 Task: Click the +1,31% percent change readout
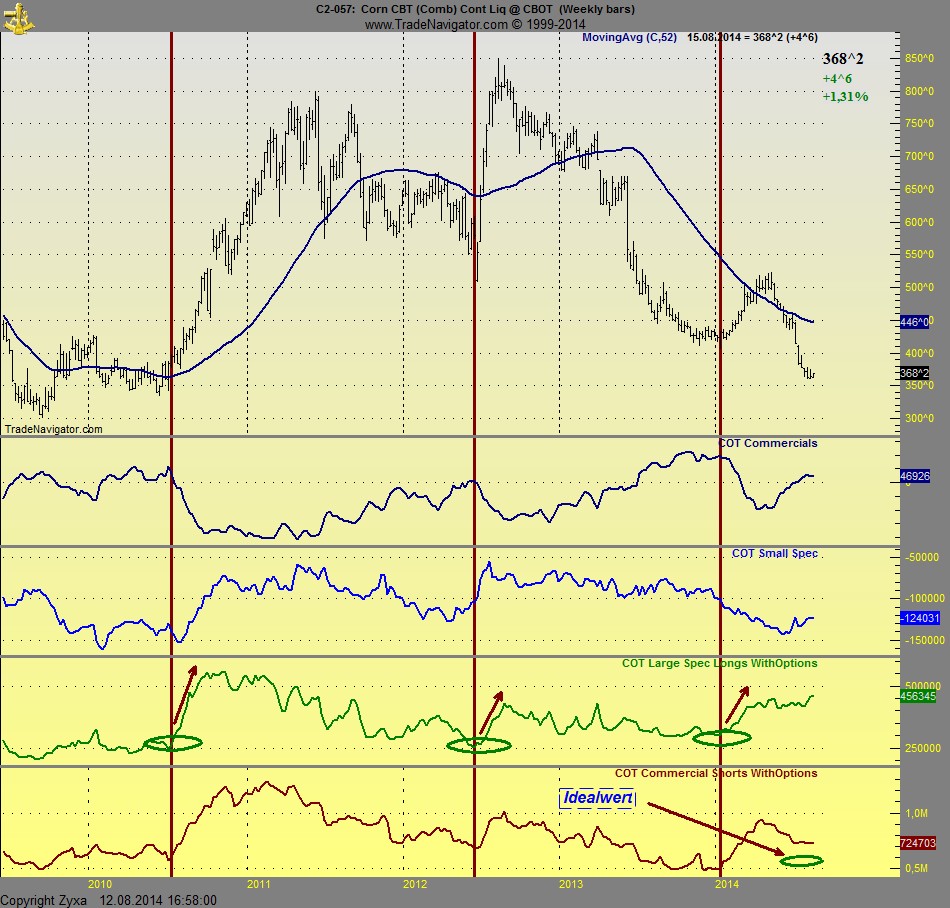[845, 97]
